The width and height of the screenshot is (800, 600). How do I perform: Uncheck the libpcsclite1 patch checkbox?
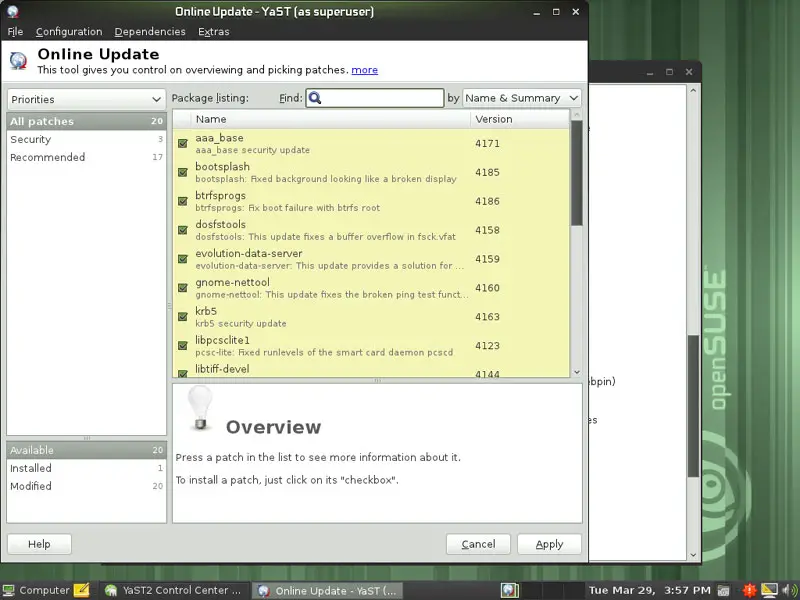183,345
